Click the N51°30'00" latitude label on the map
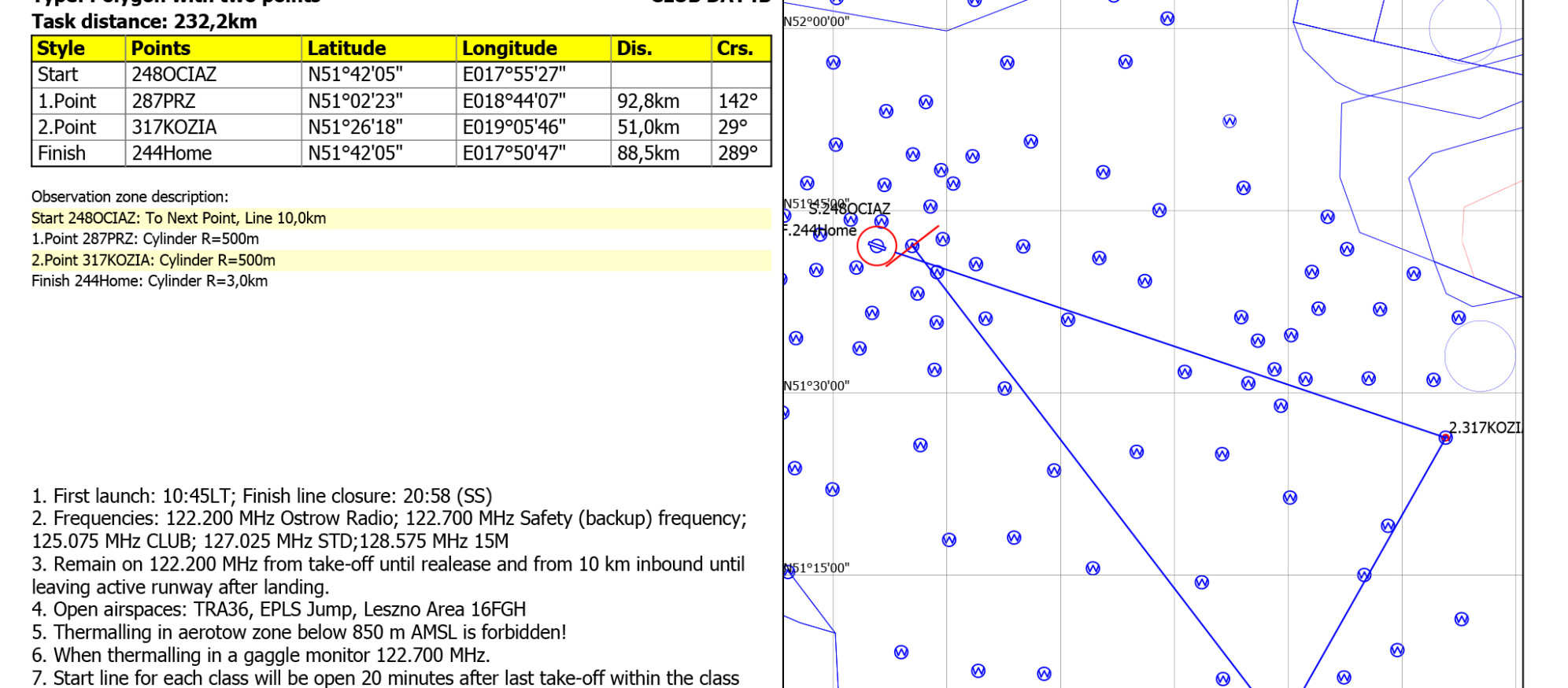 tap(817, 386)
